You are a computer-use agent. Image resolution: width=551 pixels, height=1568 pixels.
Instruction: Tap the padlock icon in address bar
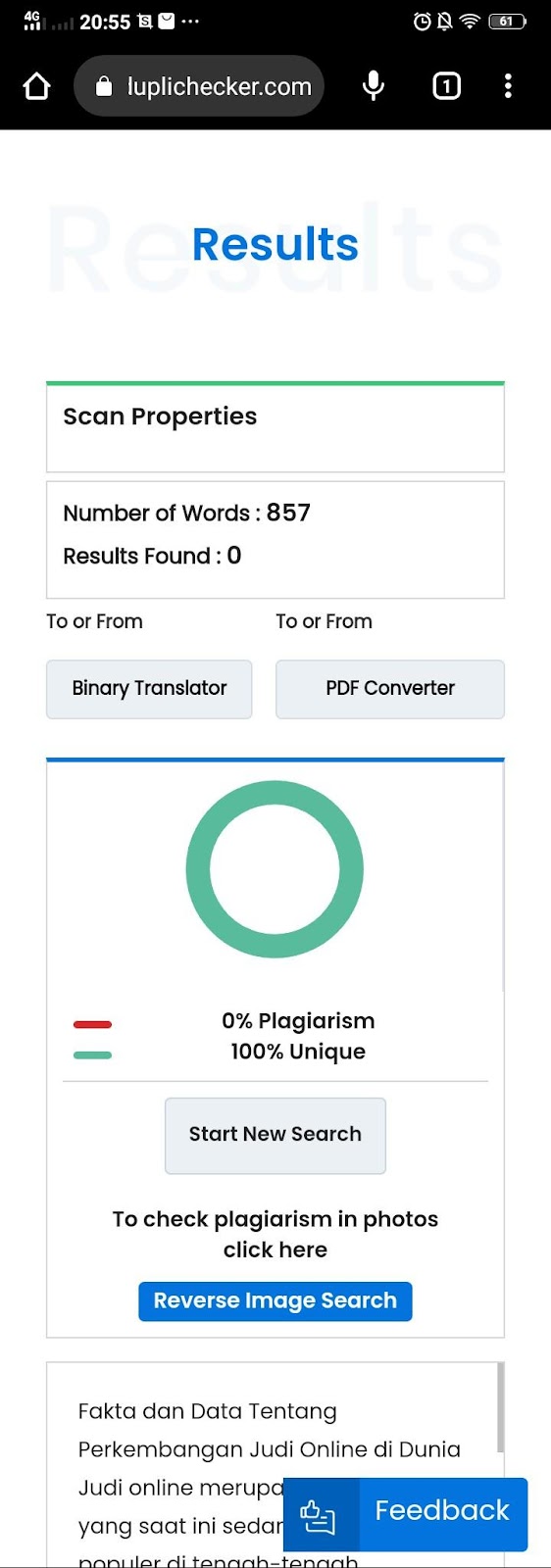tap(104, 87)
